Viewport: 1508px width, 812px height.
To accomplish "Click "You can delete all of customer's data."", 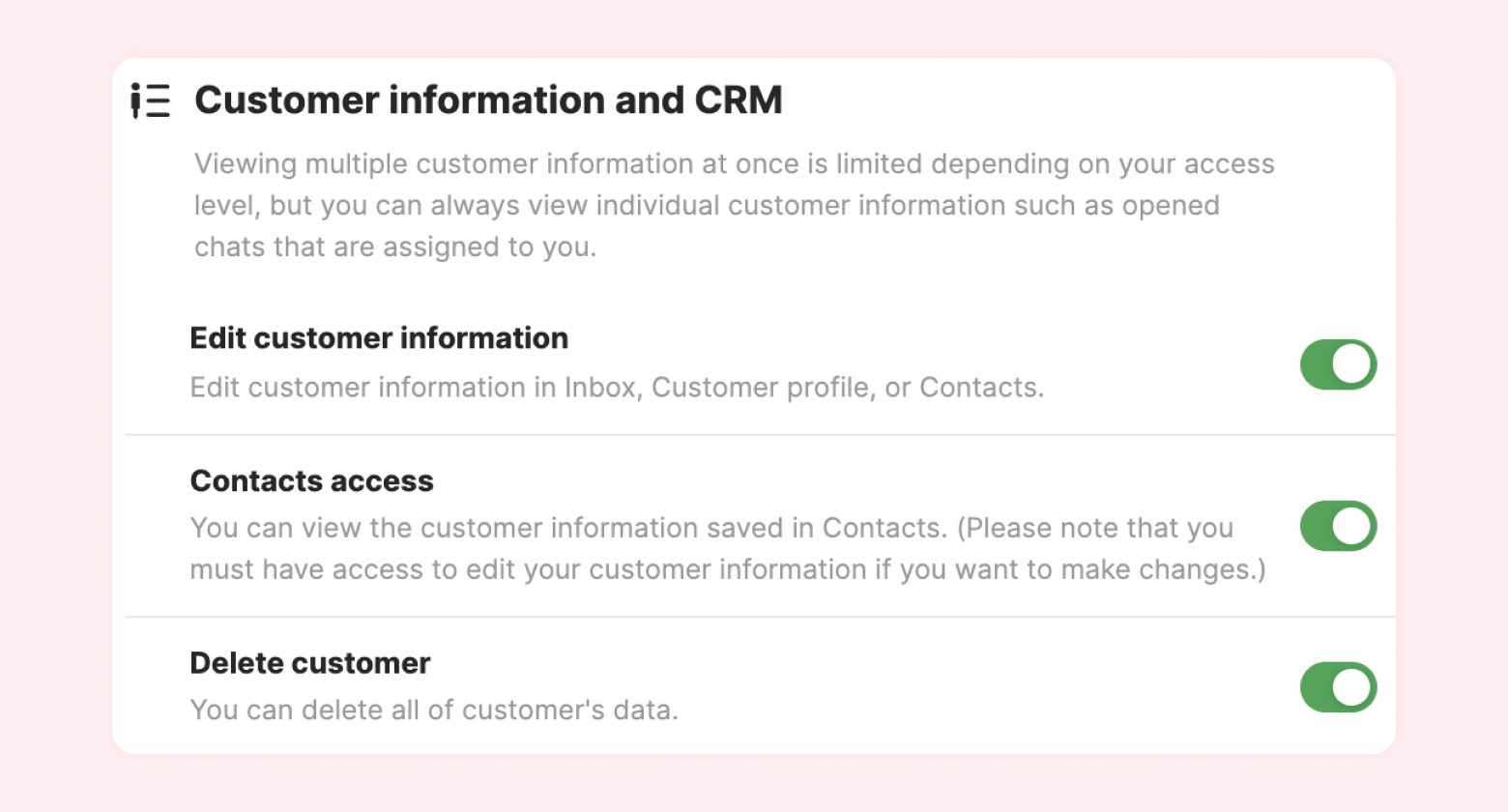I will coord(434,710).
